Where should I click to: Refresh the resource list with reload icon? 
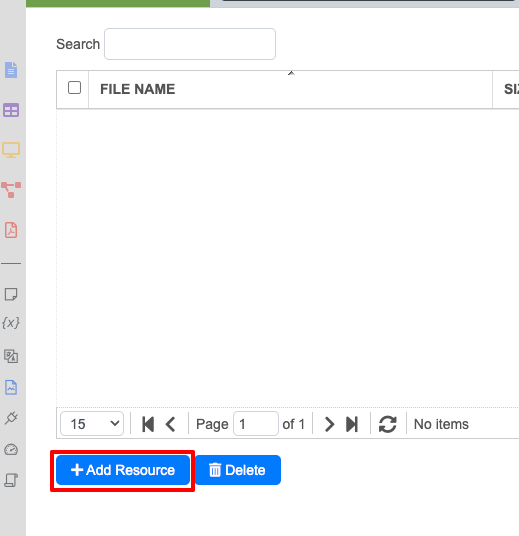(x=388, y=424)
